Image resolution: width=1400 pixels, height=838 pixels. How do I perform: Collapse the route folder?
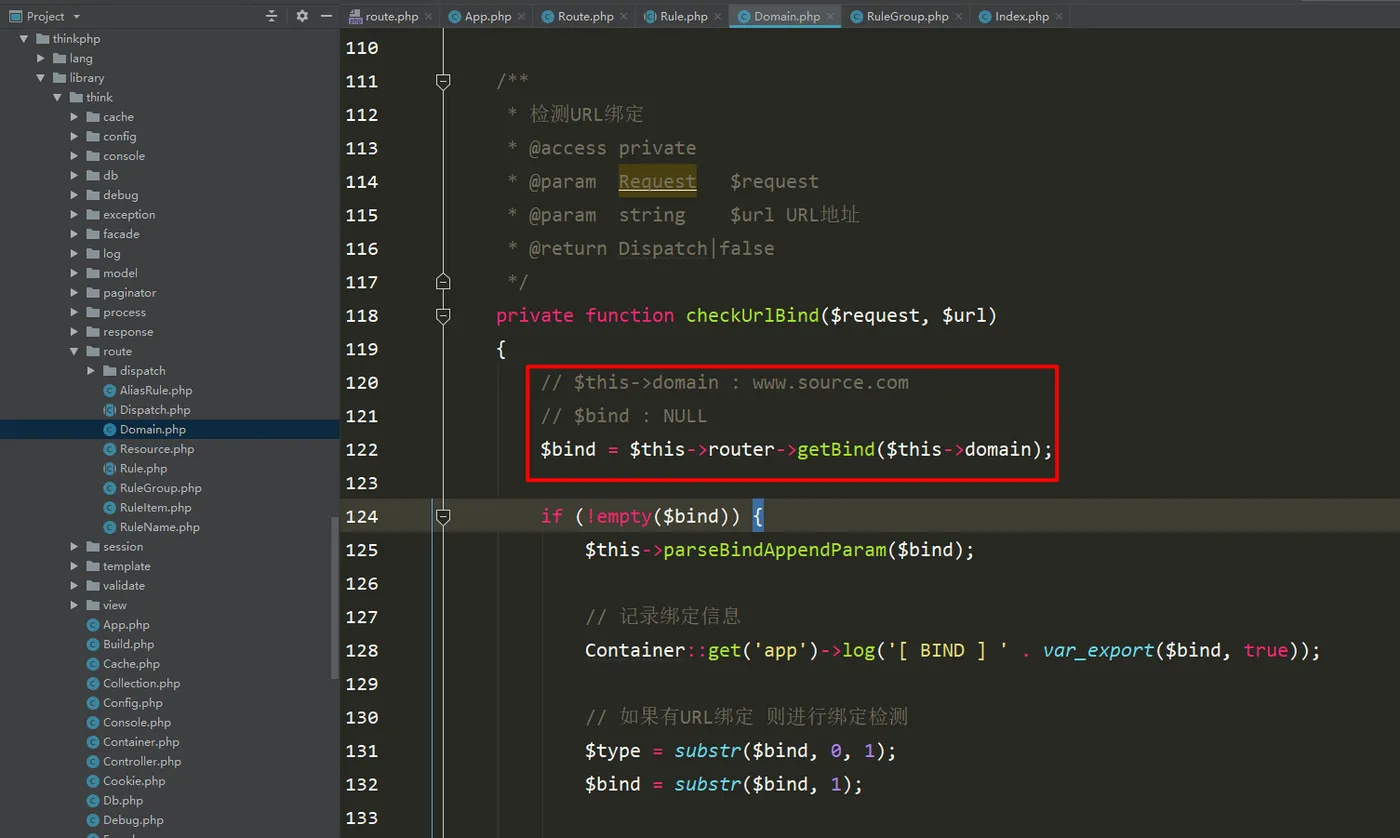tap(75, 351)
